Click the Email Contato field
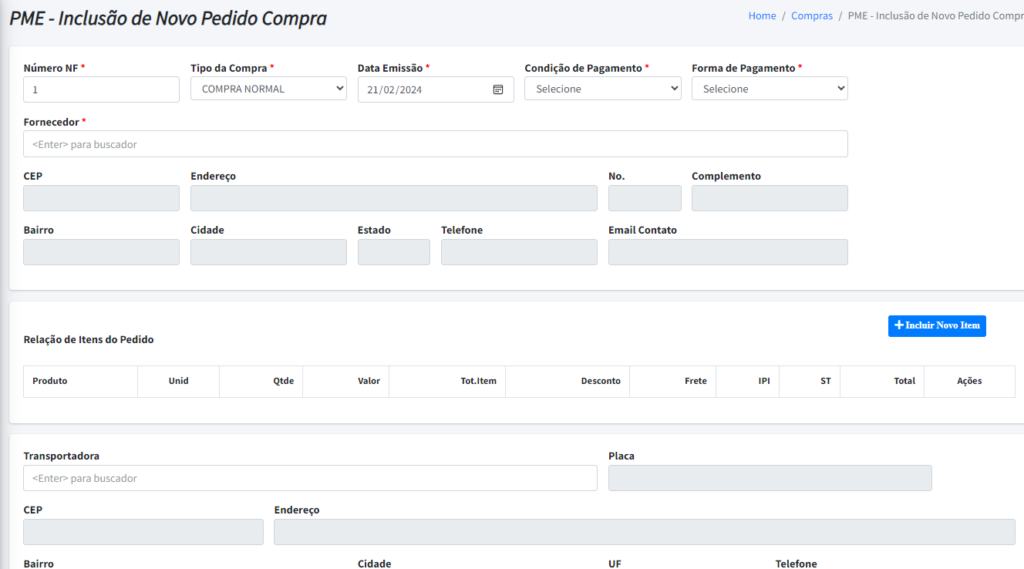The height and width of the screenshot is (569, 1024). click(727, 252)
